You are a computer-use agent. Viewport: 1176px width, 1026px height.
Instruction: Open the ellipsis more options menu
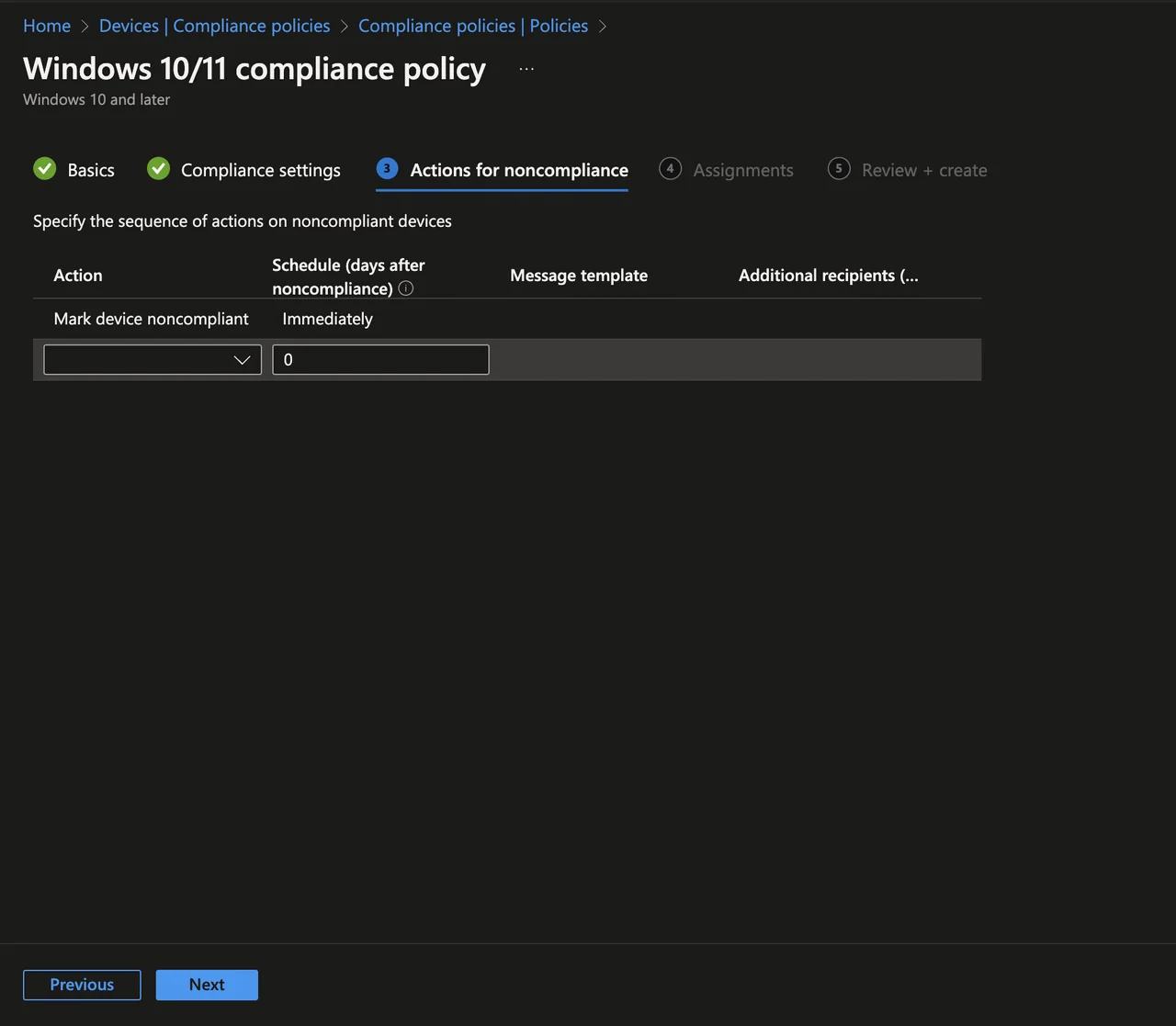coord(526,69)
